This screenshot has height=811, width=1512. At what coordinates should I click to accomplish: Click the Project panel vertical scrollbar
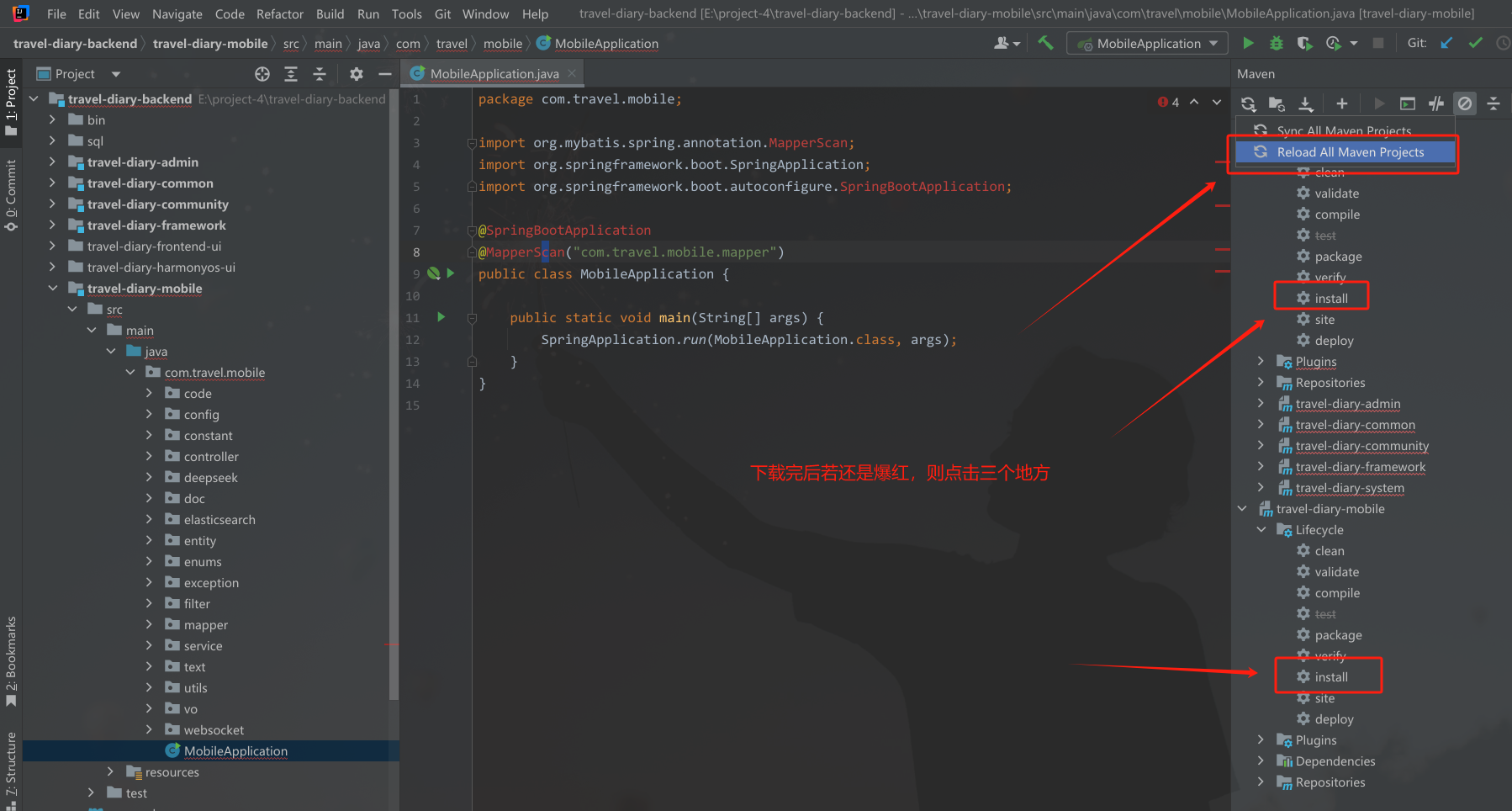point(394,395)
